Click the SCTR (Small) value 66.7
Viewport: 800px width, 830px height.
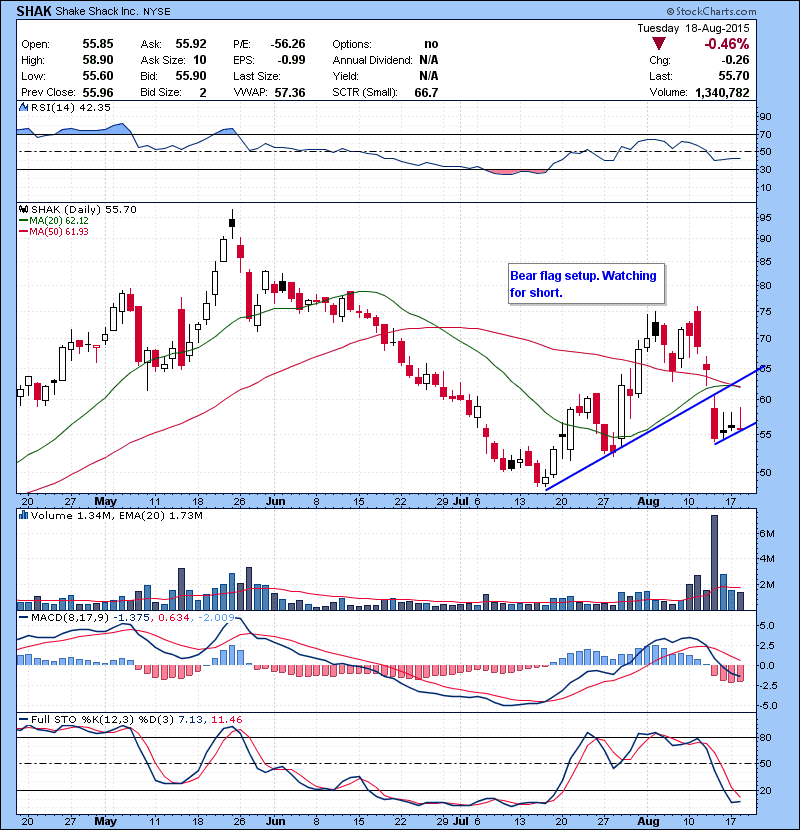pyautogui.click(x=426, y=93)
